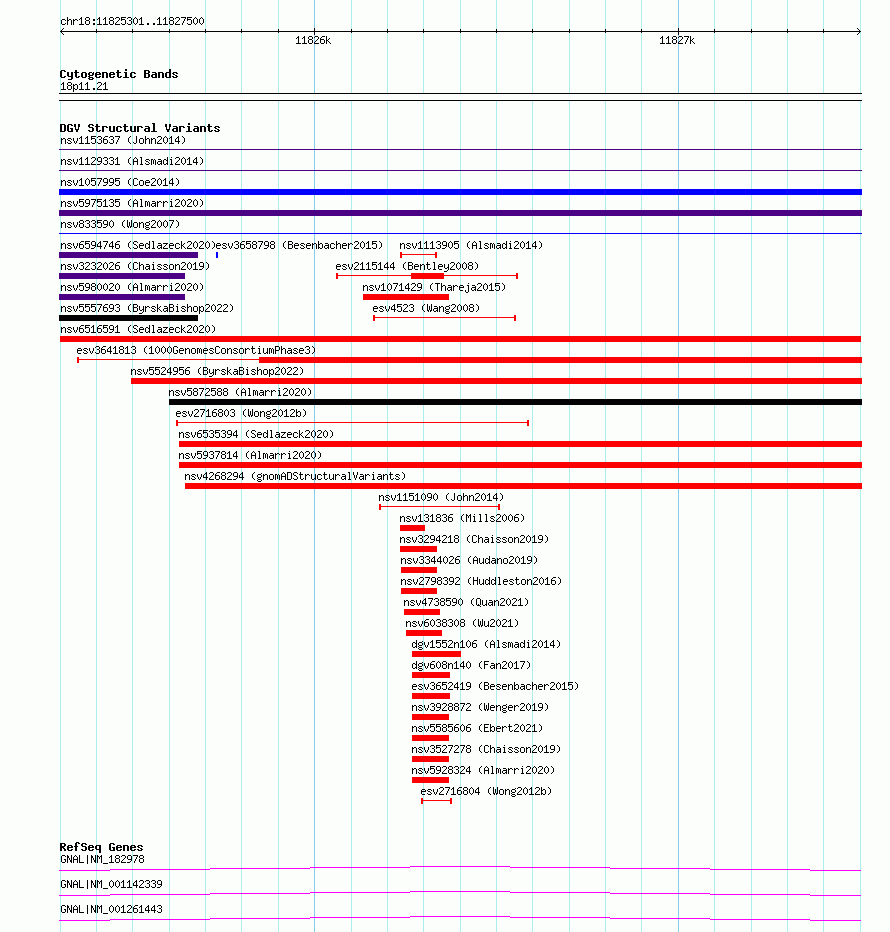The image size is (890, 932).
Task: Click nsv3232026 (Chaisson2019) label
Action: point(135,266)
